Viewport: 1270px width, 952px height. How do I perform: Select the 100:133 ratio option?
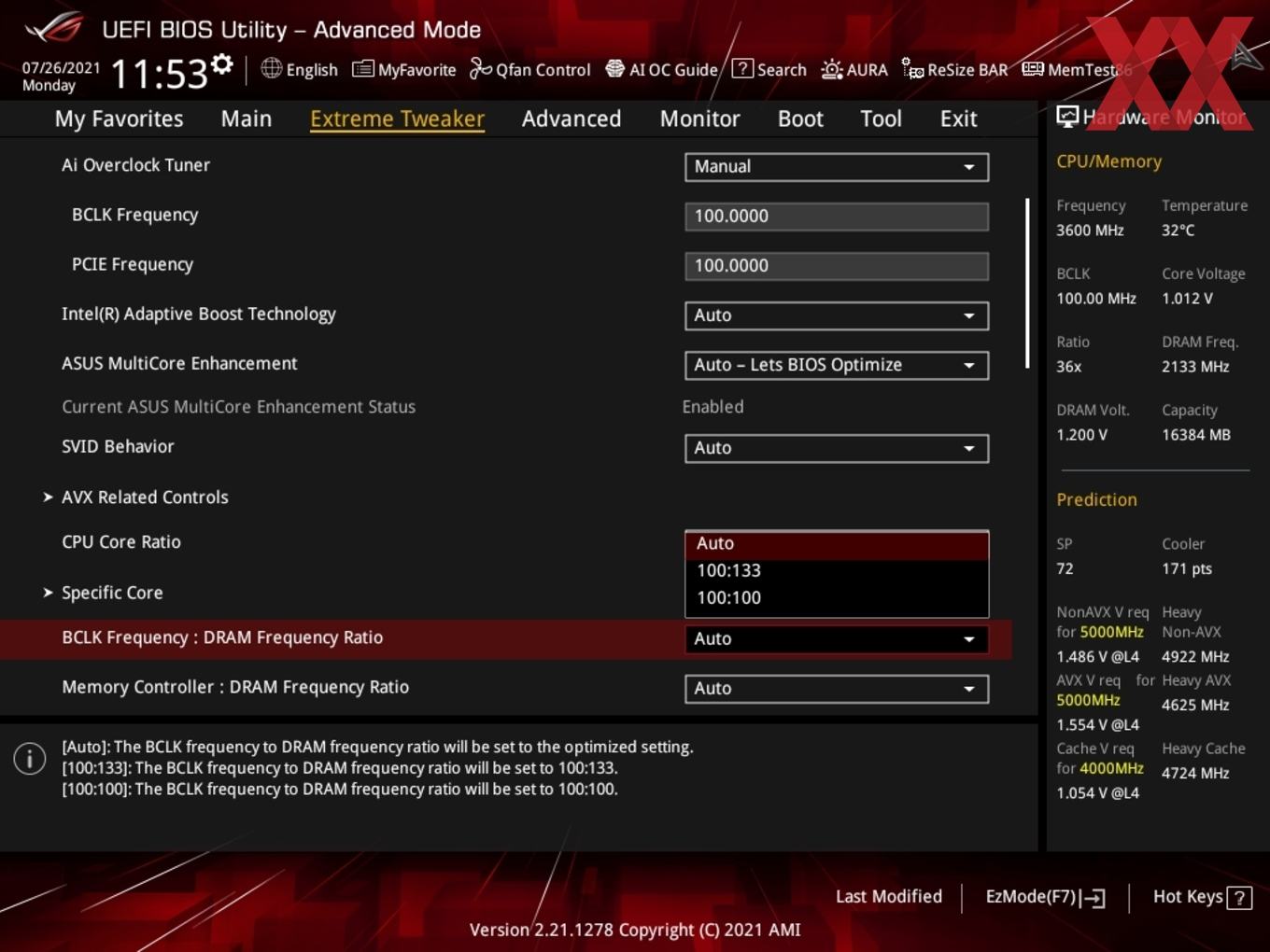pyautogui.click(x=836, y=570)
